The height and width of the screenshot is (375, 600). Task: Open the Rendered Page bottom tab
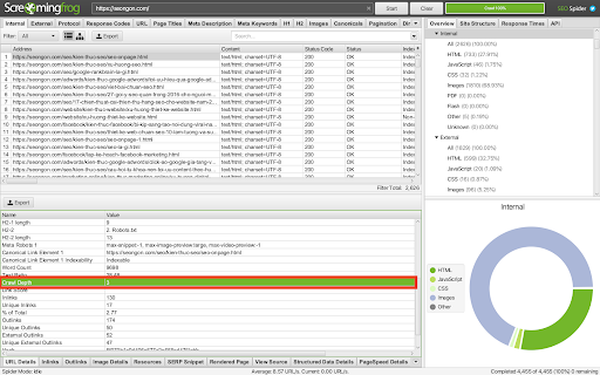pos(229,362)
